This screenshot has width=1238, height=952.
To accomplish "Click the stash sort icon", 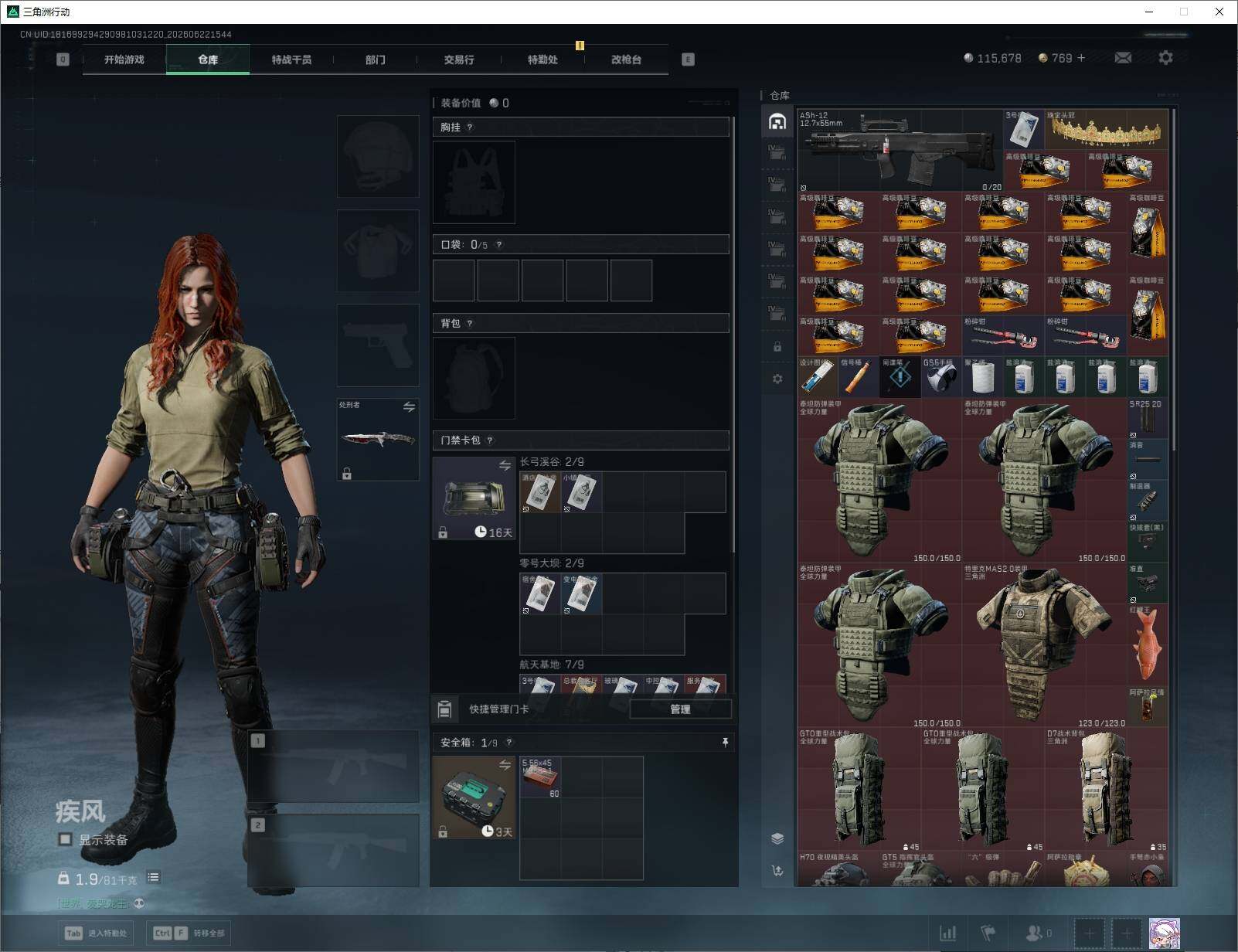I will coord(777,871).
